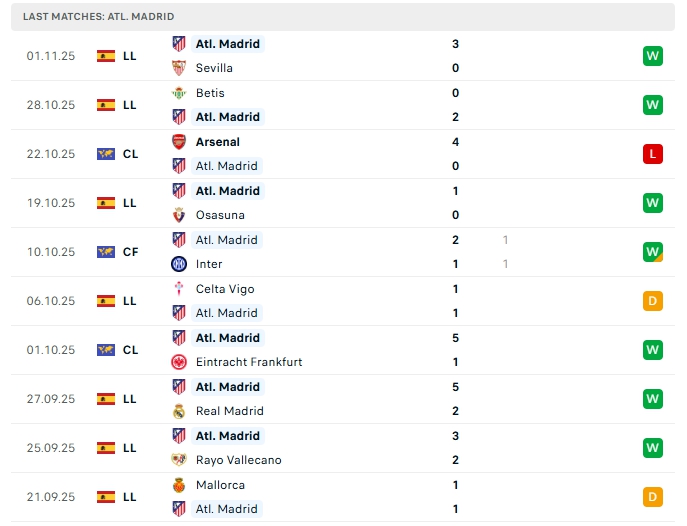This screenshot has height=526, width=687.
Task: Click the green W badge for Sevilla match
Action: (653, 56)
